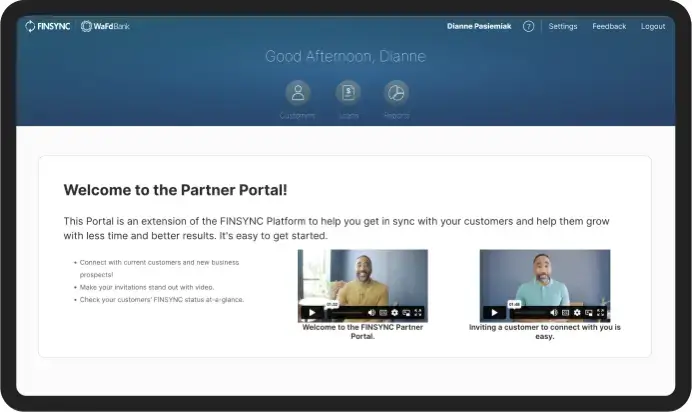
Task: Open the Reports pie chart icon
Action: pos(396,93)
